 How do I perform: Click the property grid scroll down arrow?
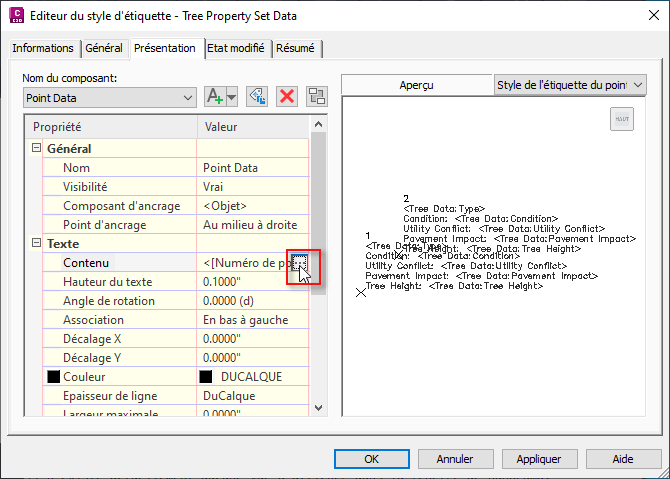tap(318, 408)
